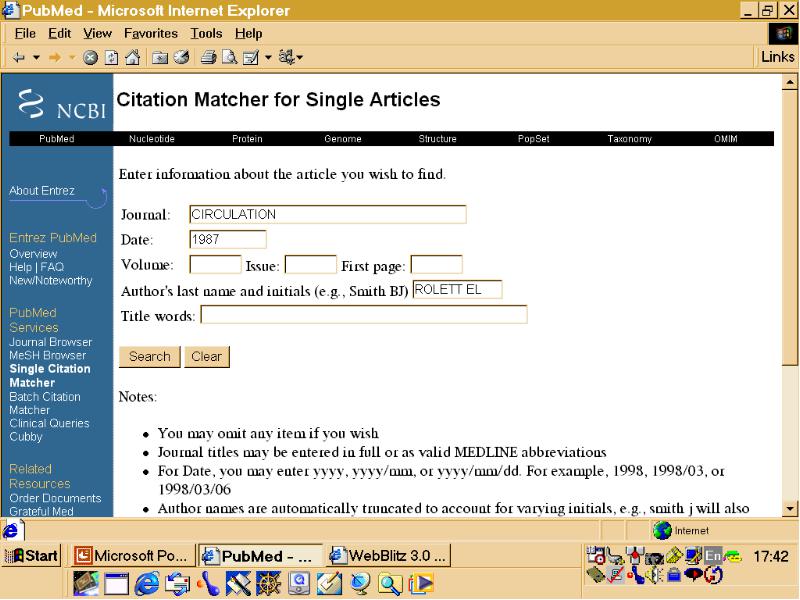The height and width of the screenshot is (600, 800).
Task: Open the Overview sidebar link
Action: point(33,254)
